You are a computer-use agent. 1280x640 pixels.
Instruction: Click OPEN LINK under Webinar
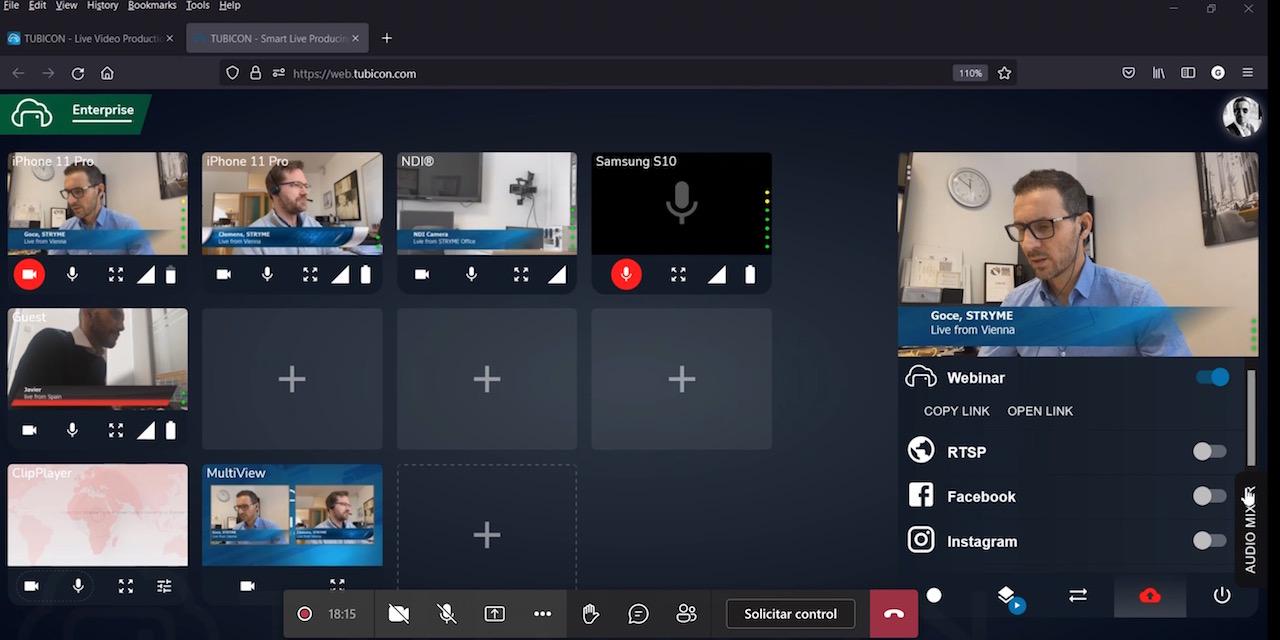[1040, 411]
